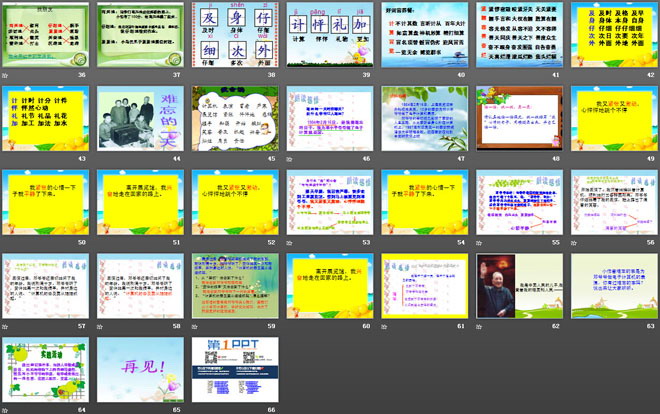
Task: Click the animation star beneath slide 43
Action: (6, 158)
